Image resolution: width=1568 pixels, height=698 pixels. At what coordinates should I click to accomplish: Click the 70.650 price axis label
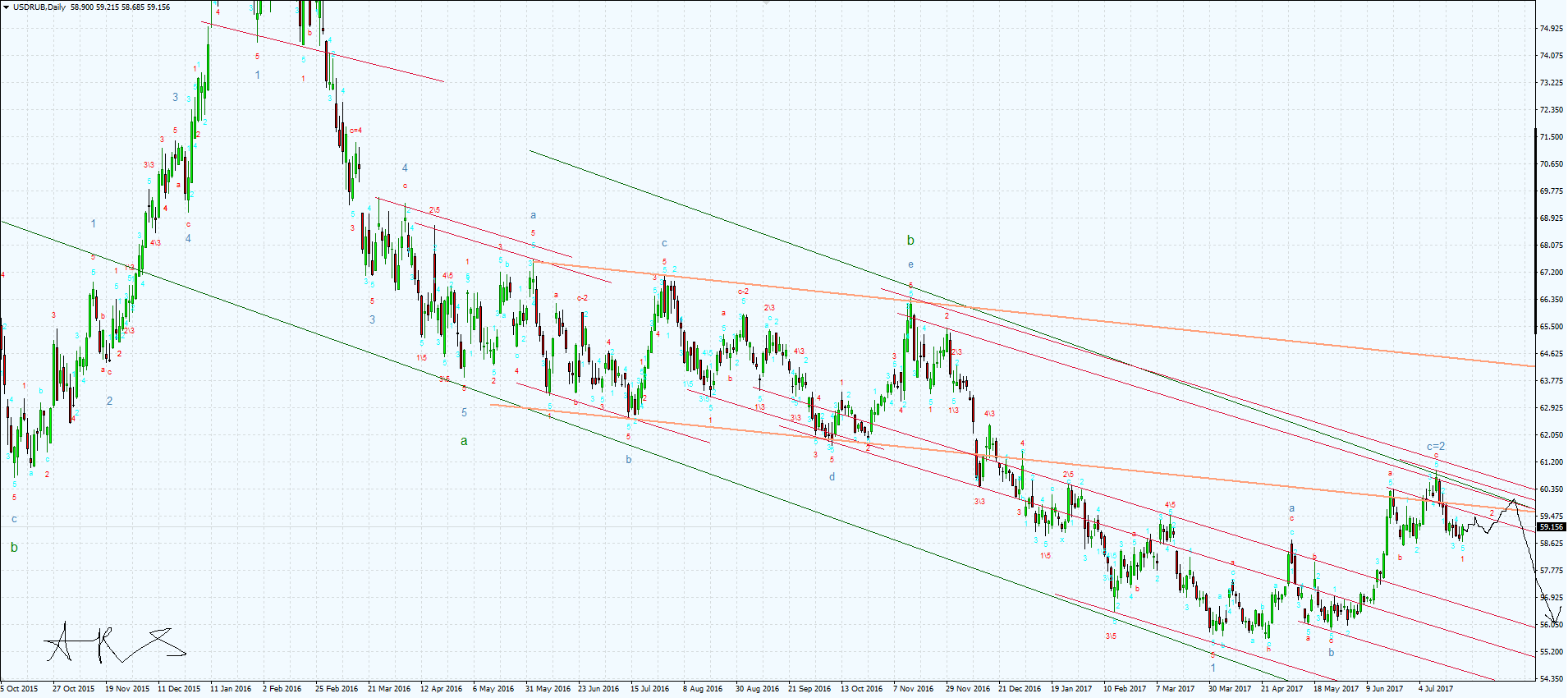pos(1552,164)
